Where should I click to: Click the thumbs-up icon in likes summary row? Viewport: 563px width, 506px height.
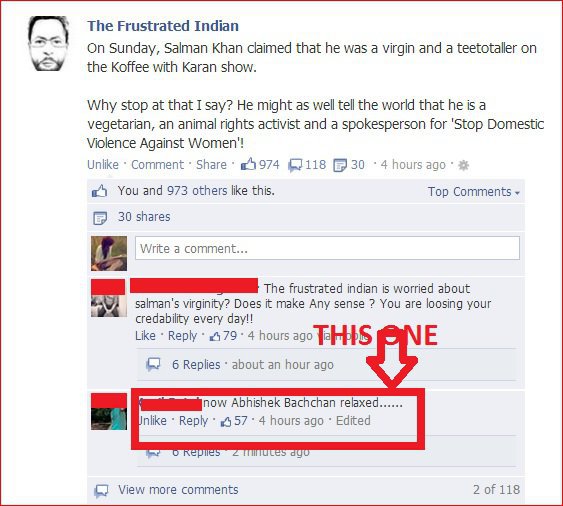(99, 191)
